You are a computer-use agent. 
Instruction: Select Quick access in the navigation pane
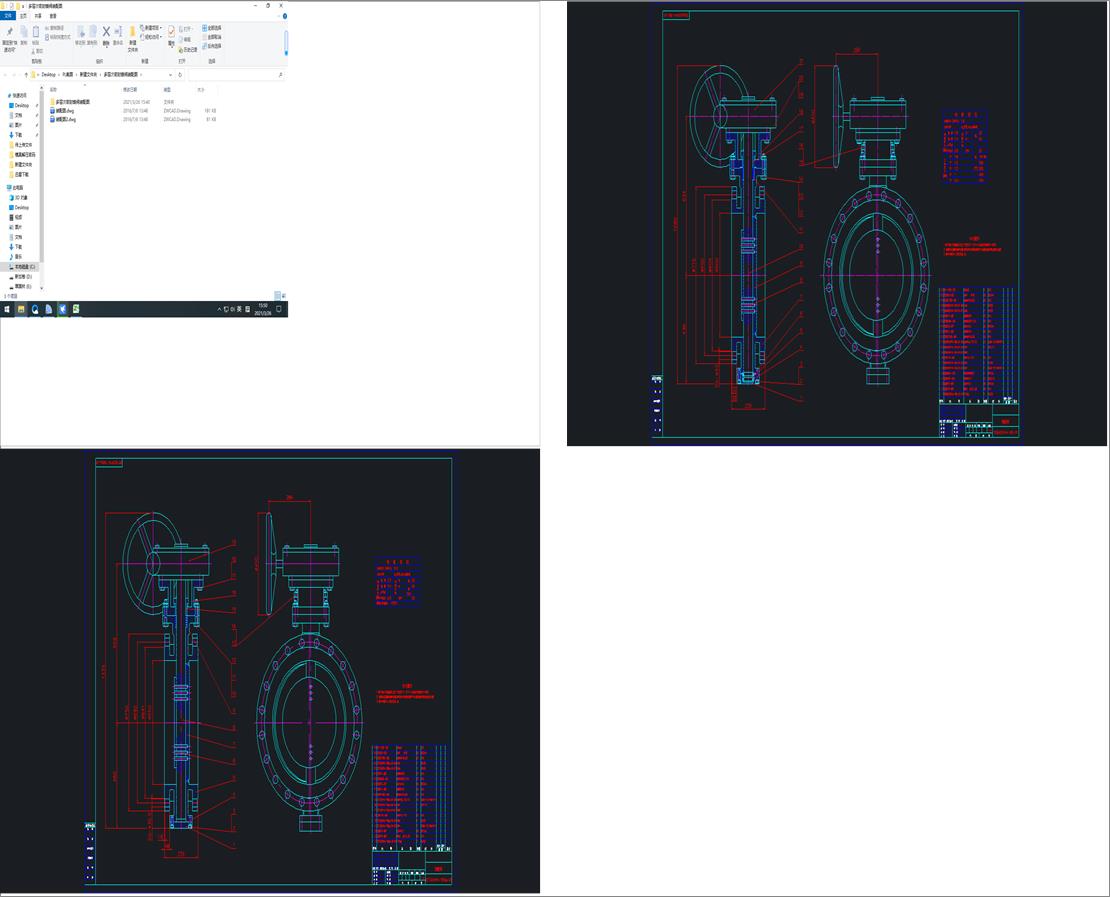[19, 95]
